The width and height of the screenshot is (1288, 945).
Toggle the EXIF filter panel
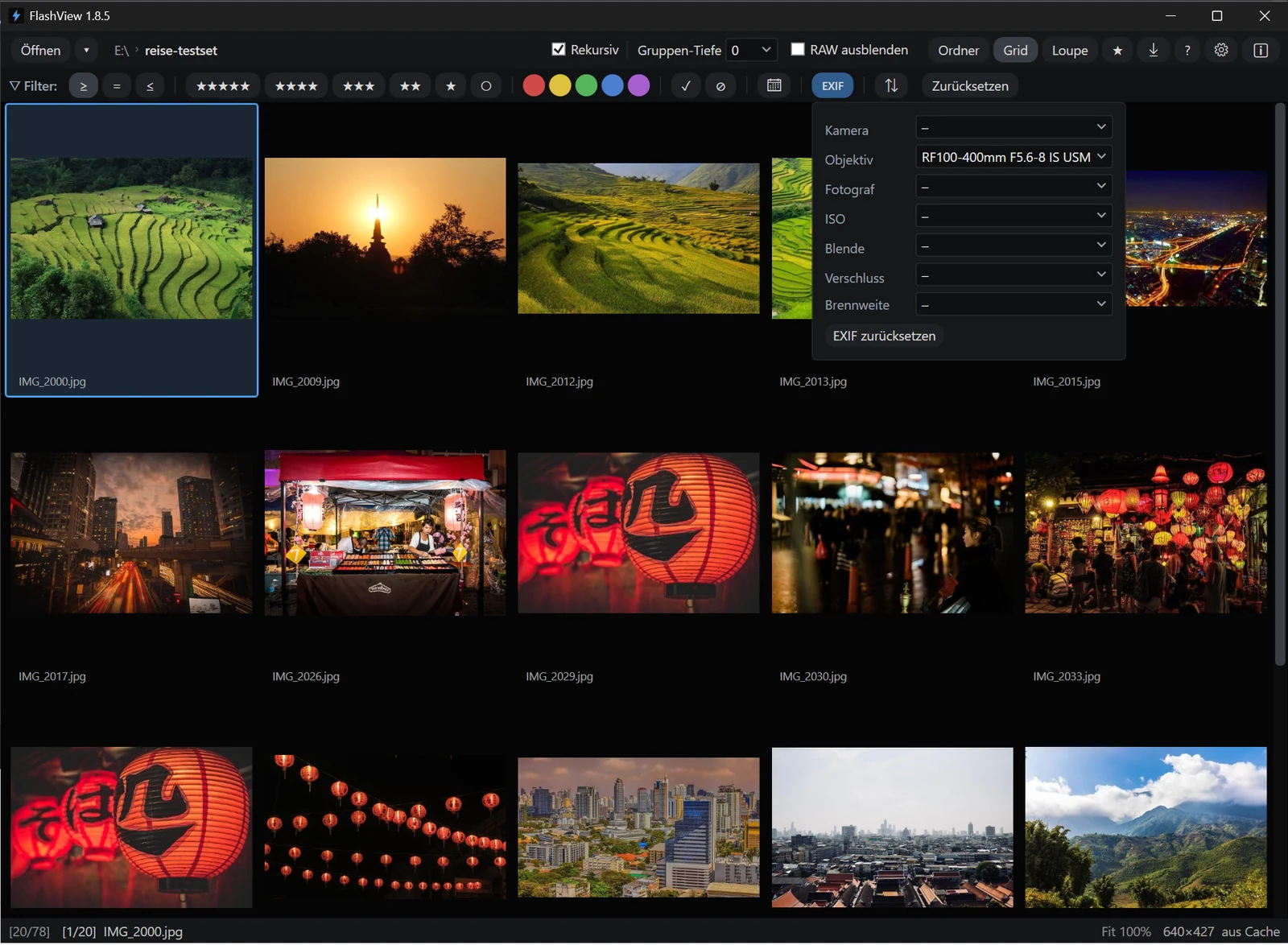832,86
